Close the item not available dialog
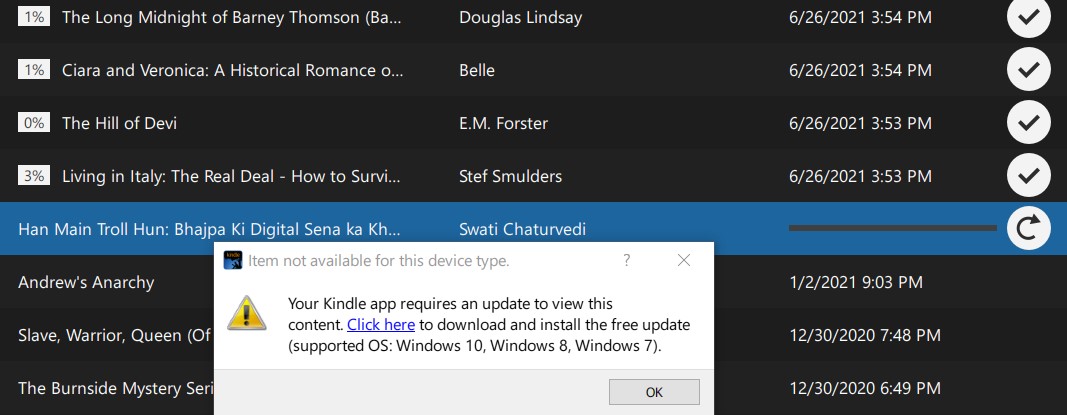The height and width of the screenshot is (415, 1067). point(684,260)
